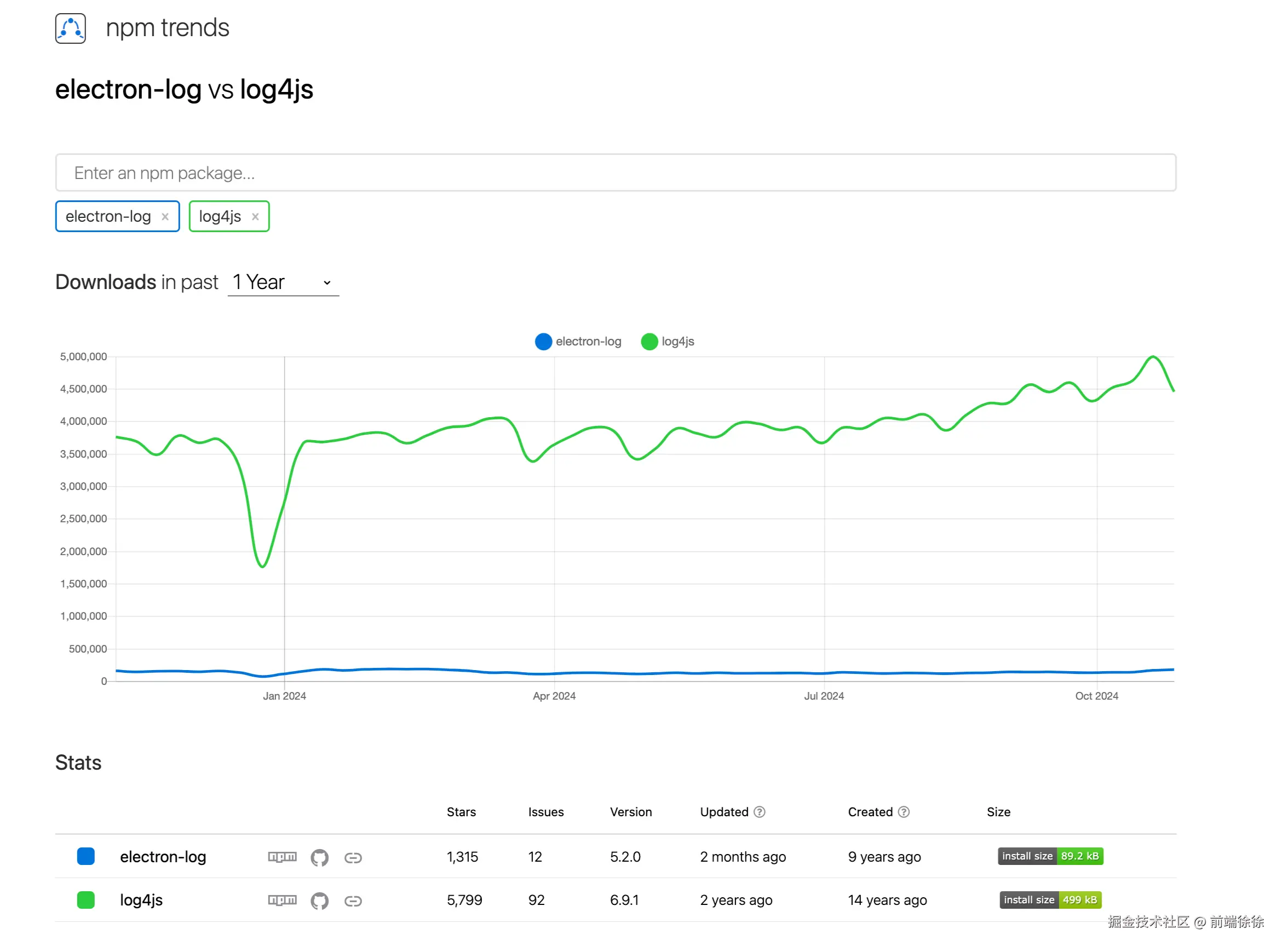This screenshot has width=1287, height=952.
Task: Open log4js GitHub repository icon
Action: [x=319, y=901]
